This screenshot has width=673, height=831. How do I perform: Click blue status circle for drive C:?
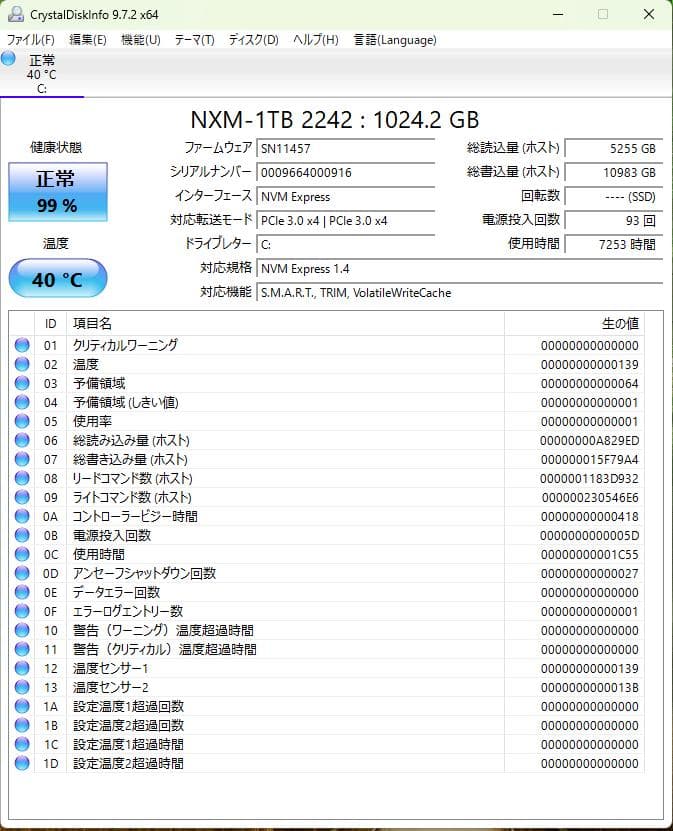coord(8,58)
